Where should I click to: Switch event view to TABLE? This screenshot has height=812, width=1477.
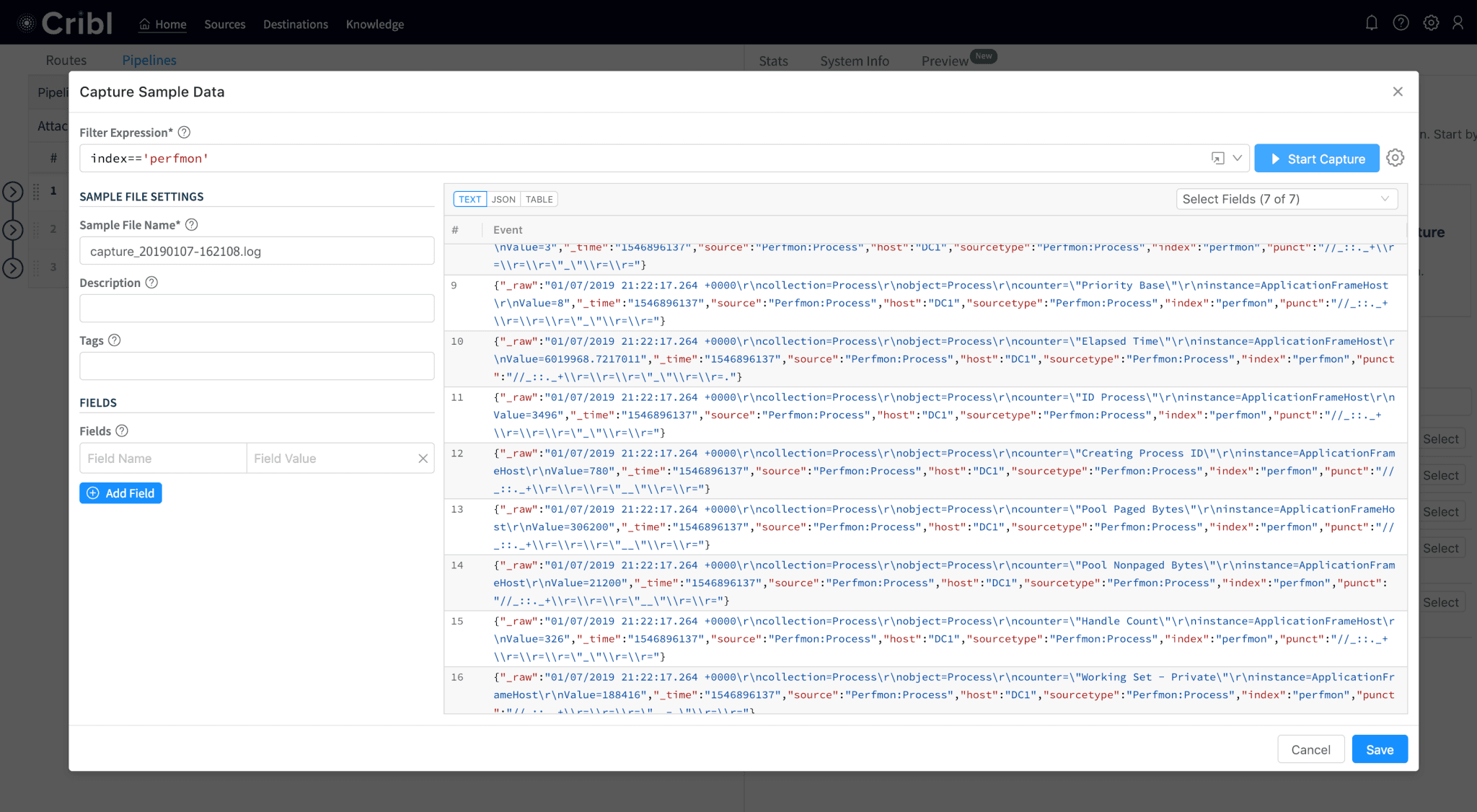[x=539, y=200]
